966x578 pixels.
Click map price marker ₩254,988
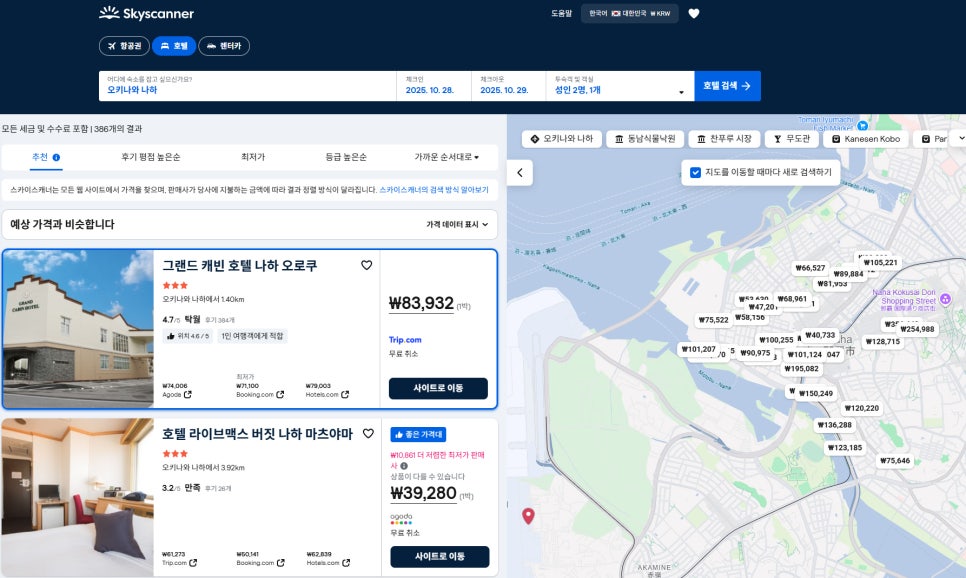coord(917,329)
